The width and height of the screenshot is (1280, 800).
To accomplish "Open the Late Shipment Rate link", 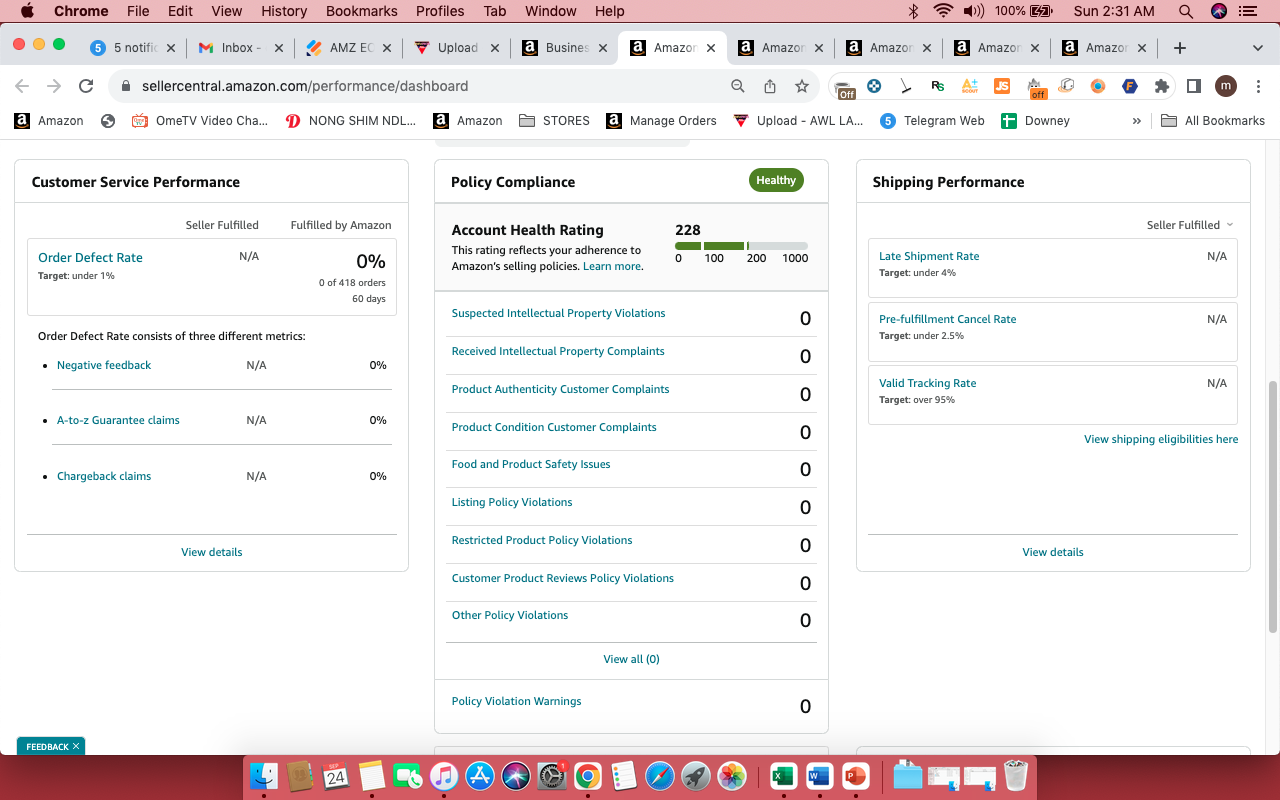I will click(929, 256).
